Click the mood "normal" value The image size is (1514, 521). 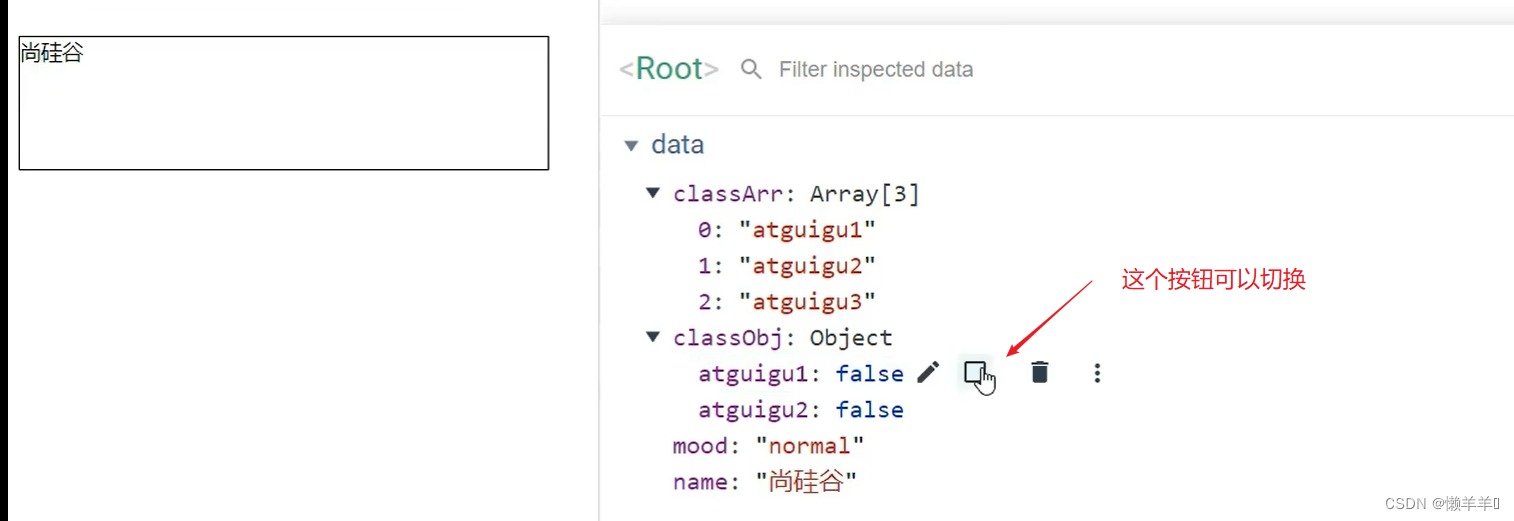pyautogui.click(x=809, y=446)
